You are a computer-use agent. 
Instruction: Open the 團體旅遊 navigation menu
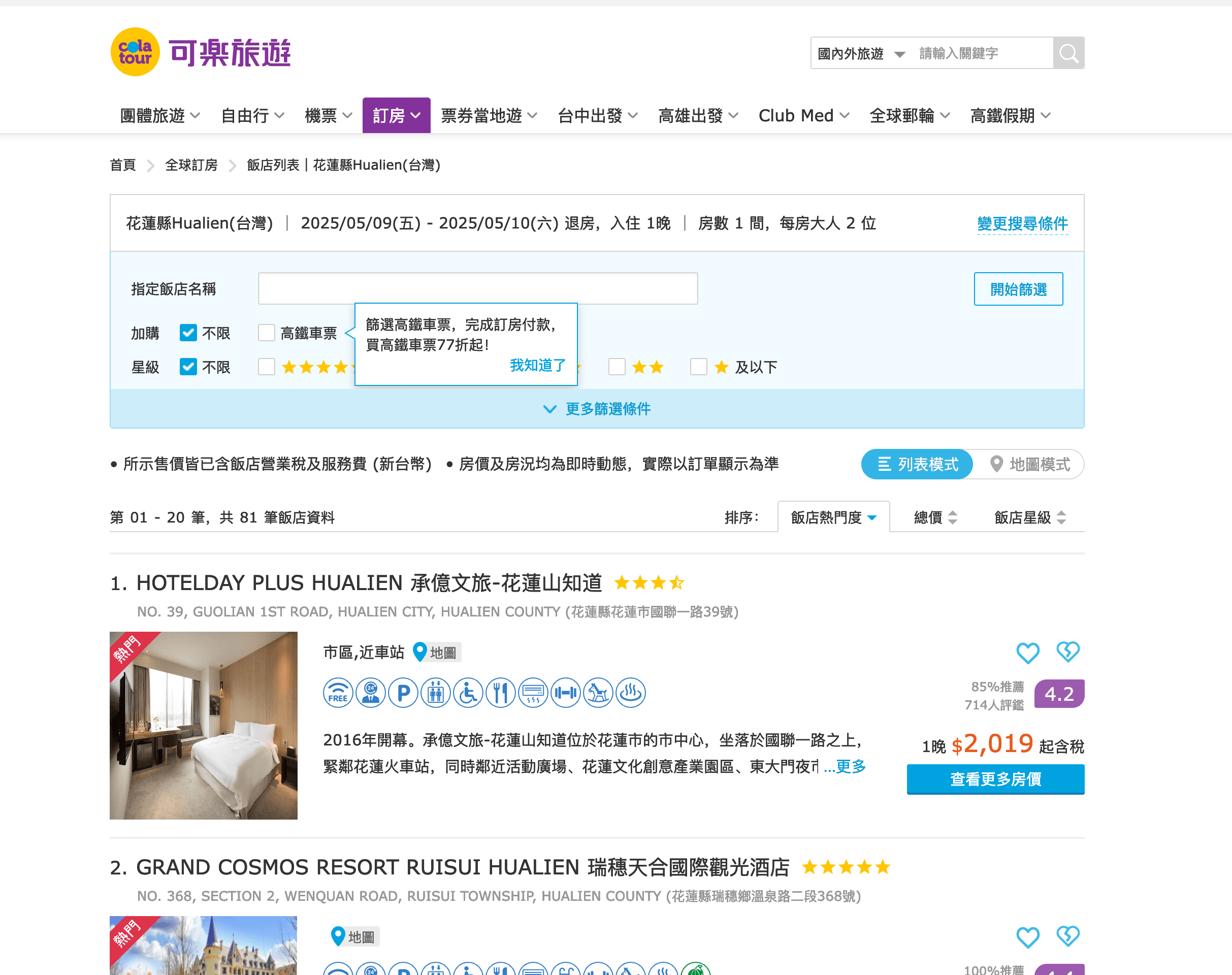coord(159,116)
